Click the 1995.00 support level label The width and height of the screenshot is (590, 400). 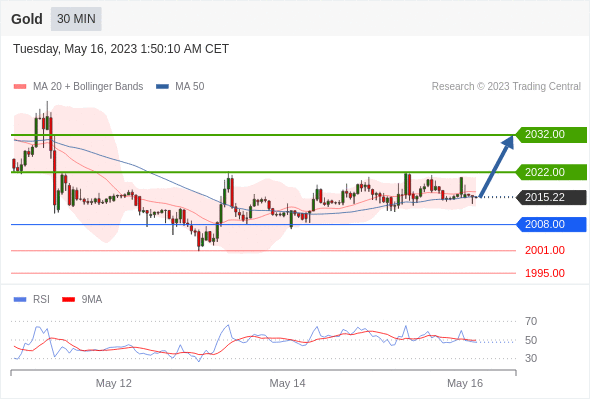pos(545,273)
